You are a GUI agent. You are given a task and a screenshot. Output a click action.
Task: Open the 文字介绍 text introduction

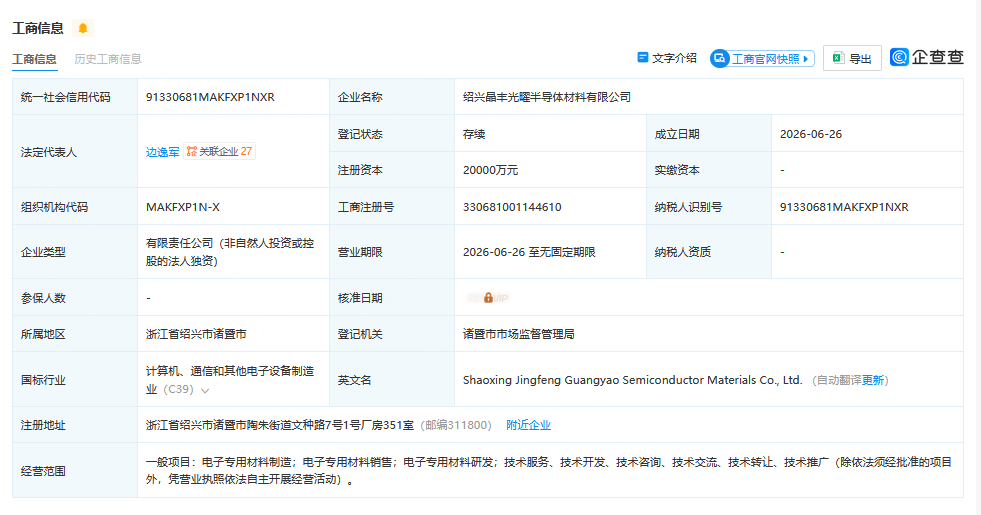(667, 58)
